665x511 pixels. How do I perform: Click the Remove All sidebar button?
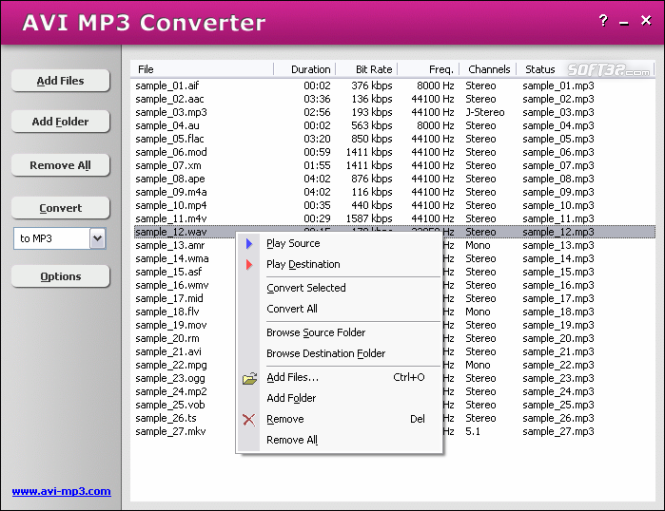[x=60, y=165]
